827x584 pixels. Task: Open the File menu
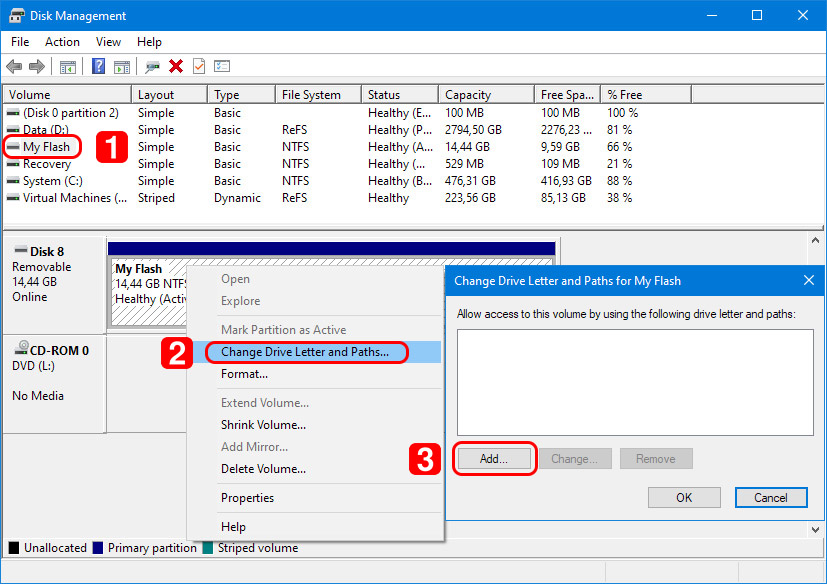coord(20,42)
